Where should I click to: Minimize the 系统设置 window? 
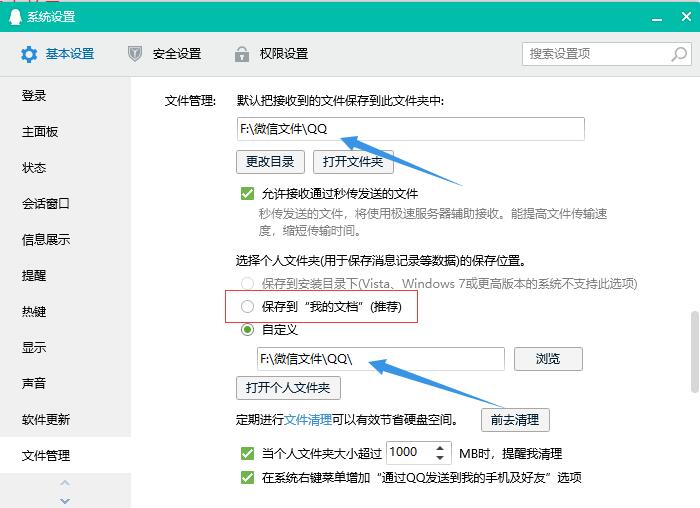[657, 17]
